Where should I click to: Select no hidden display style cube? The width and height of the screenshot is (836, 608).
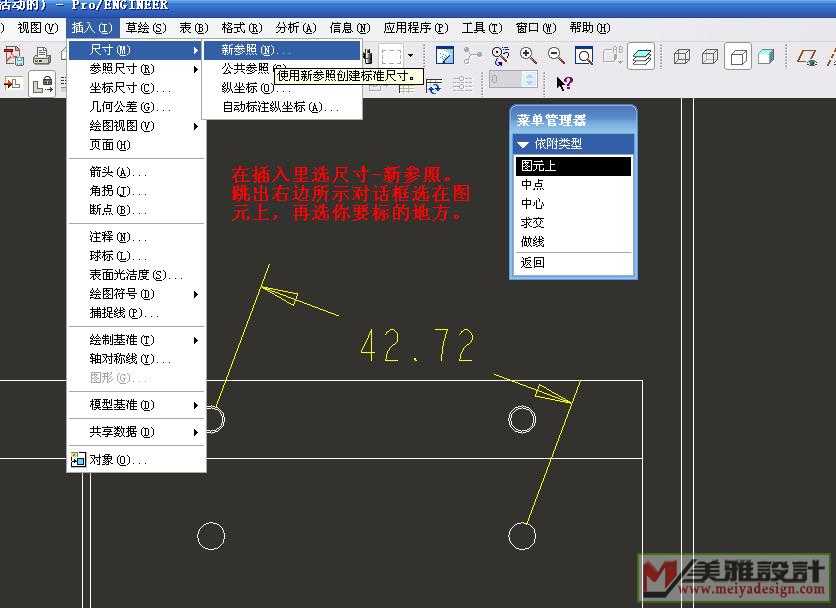coord(738,57)
